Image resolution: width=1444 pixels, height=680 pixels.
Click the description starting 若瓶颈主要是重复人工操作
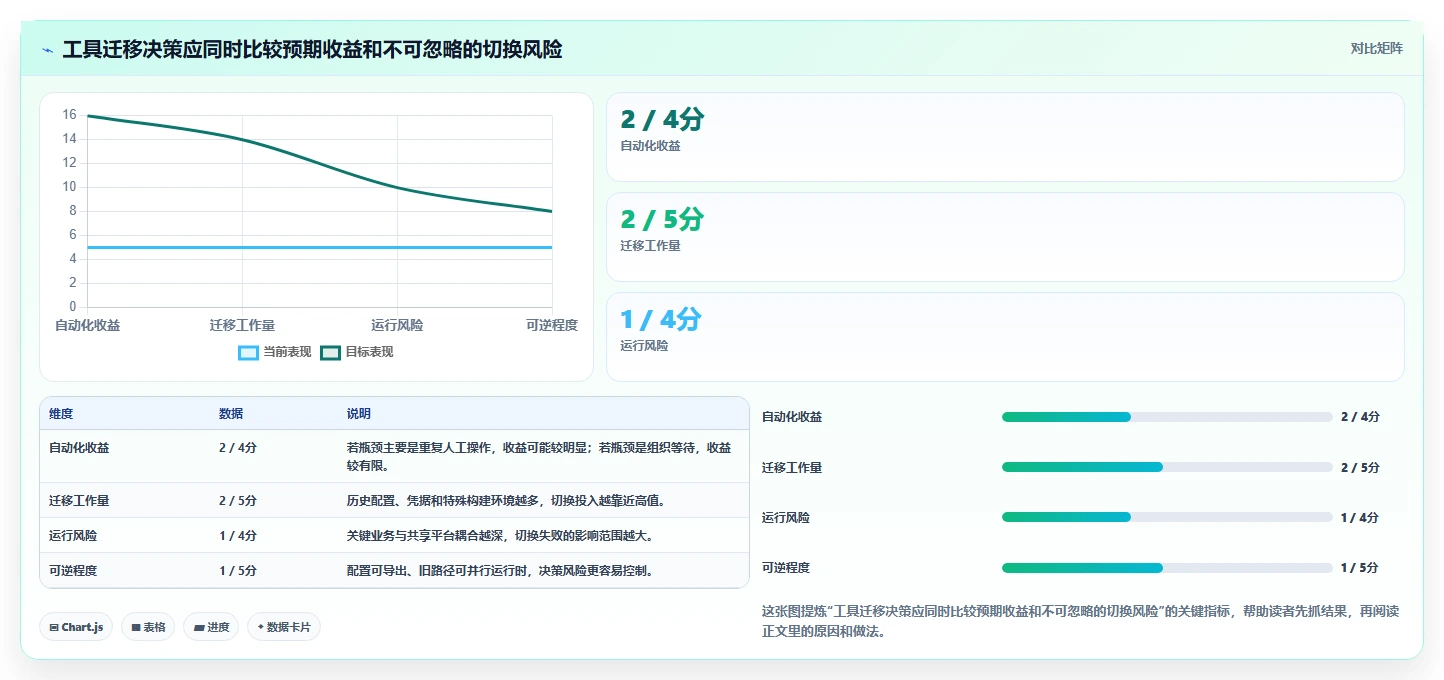point(539,457)
